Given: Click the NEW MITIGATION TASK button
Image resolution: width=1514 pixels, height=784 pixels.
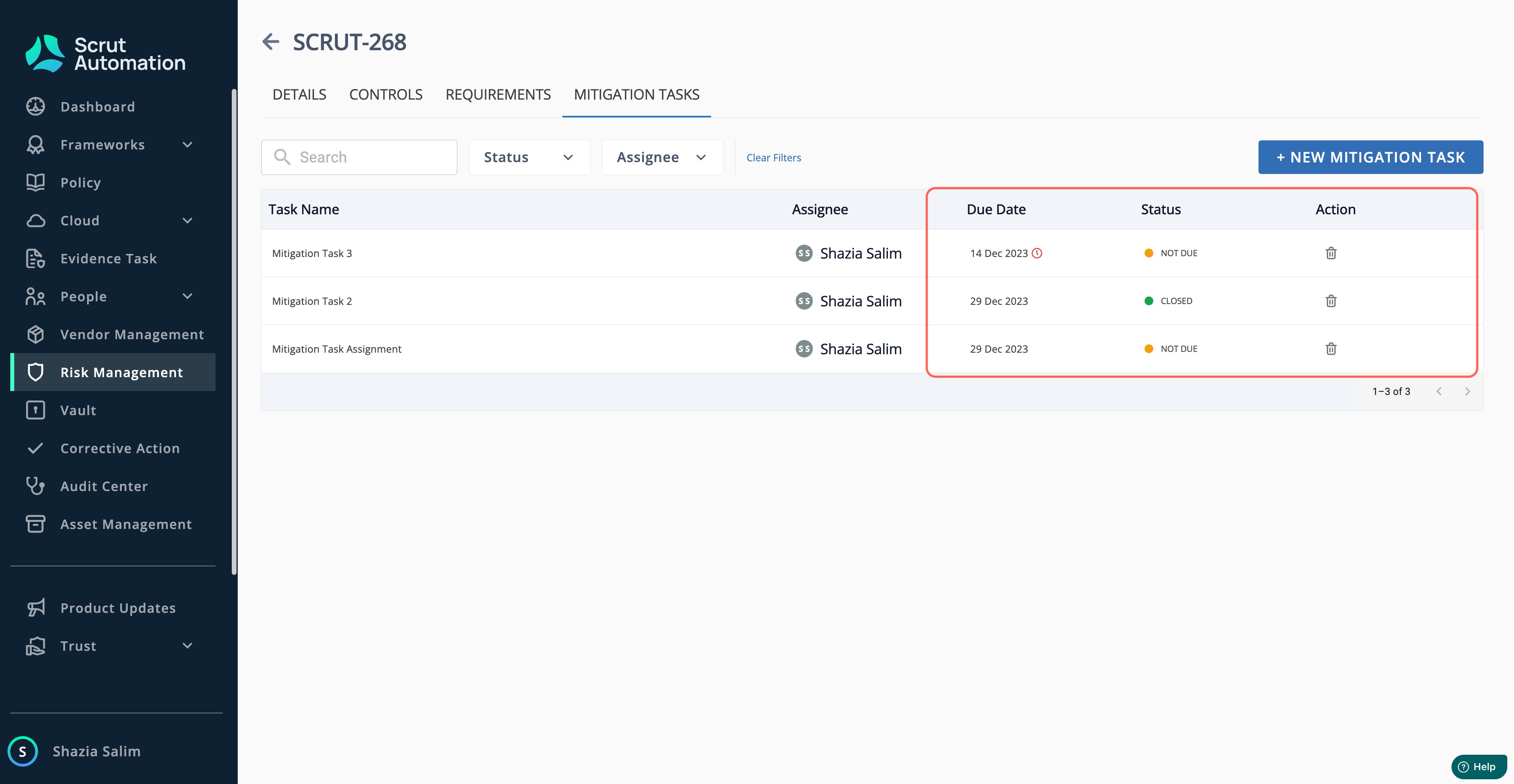Looking at the screenshot, I should coord(1370,157).
